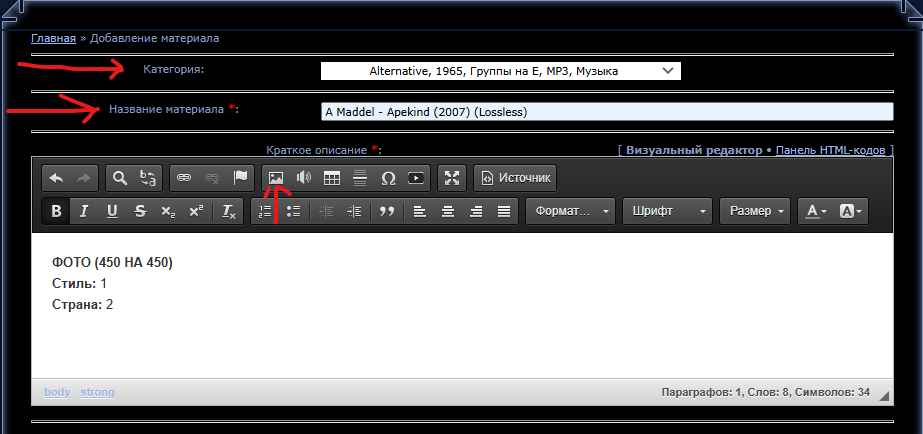Click the insert image icon

(x=276, y=178)
